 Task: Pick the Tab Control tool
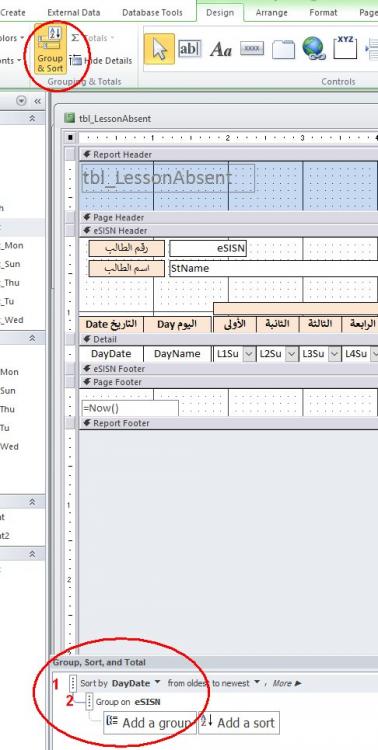tap(283, 49)
